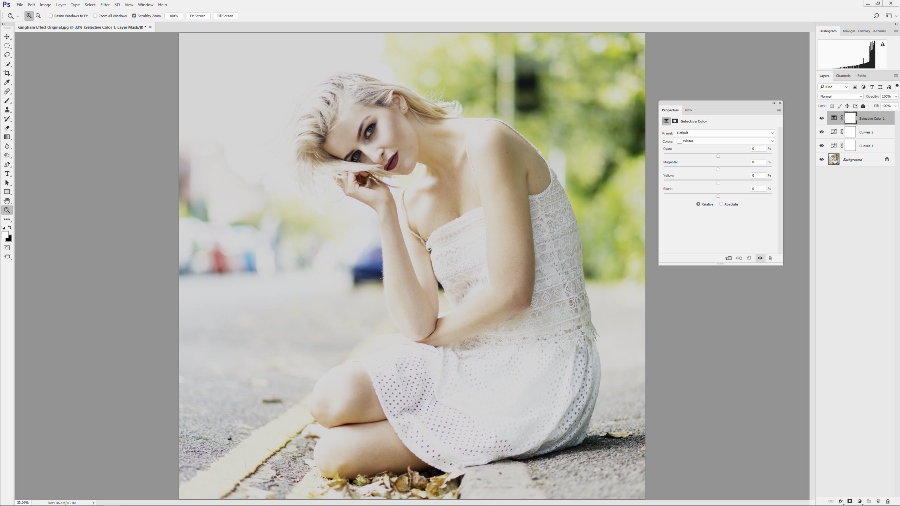Hide the Background layer

822,159
